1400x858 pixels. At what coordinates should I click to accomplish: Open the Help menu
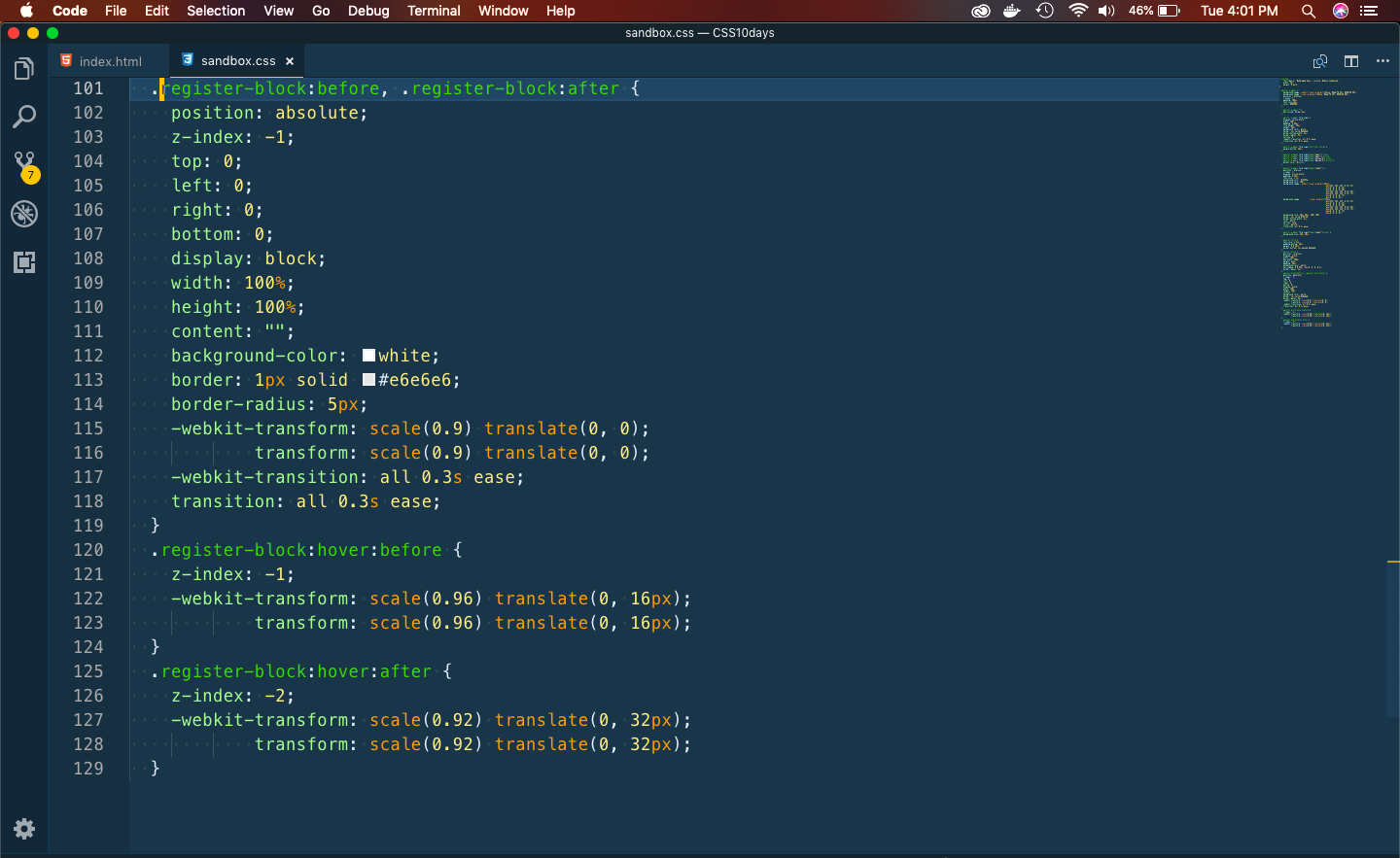click(560, 11)
